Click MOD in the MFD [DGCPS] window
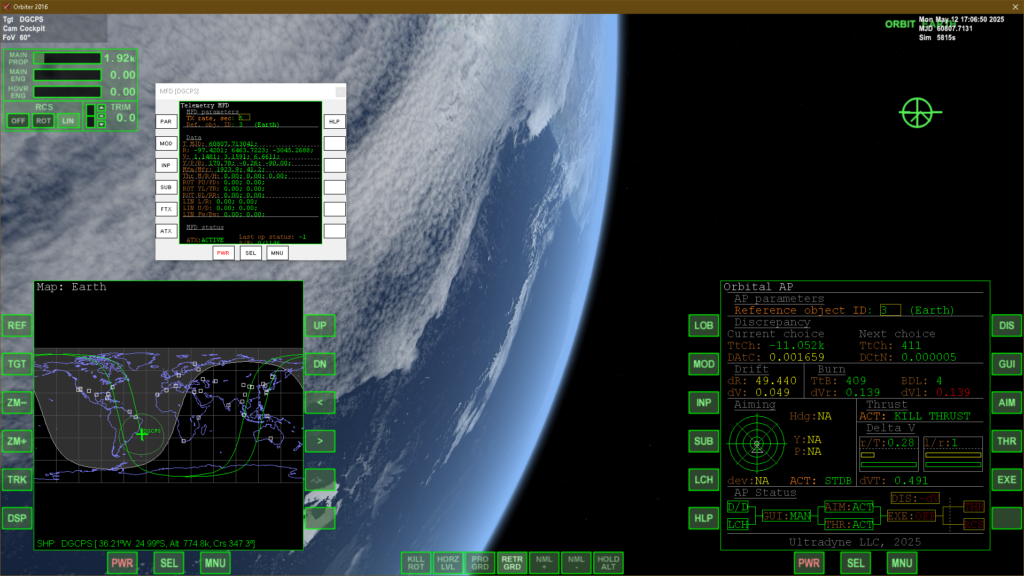Image resolution: width=1024 pixels, height=576 pixels. [x=167, y=144]
